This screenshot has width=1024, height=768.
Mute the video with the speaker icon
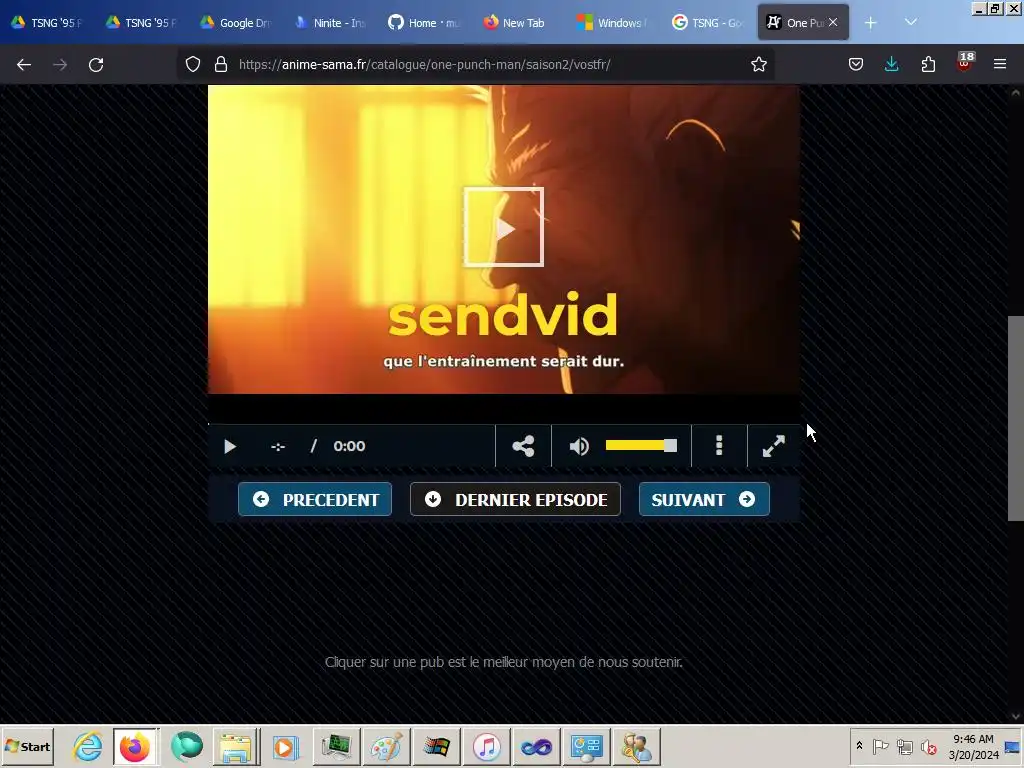(x=579, y=446)
